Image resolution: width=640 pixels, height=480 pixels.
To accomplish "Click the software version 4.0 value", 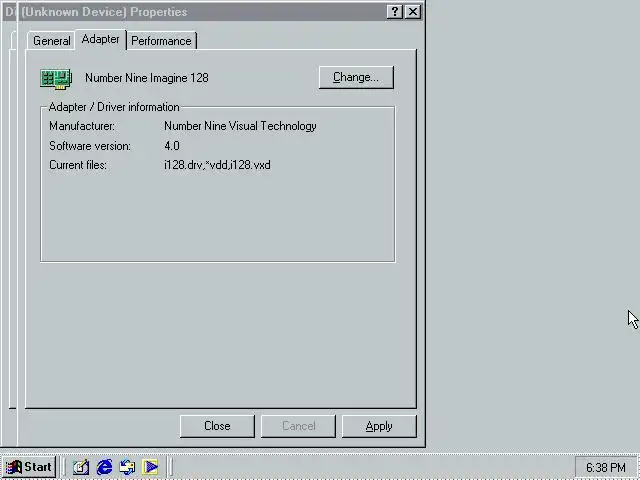I will pyautogui.click(x=172, y=146).
